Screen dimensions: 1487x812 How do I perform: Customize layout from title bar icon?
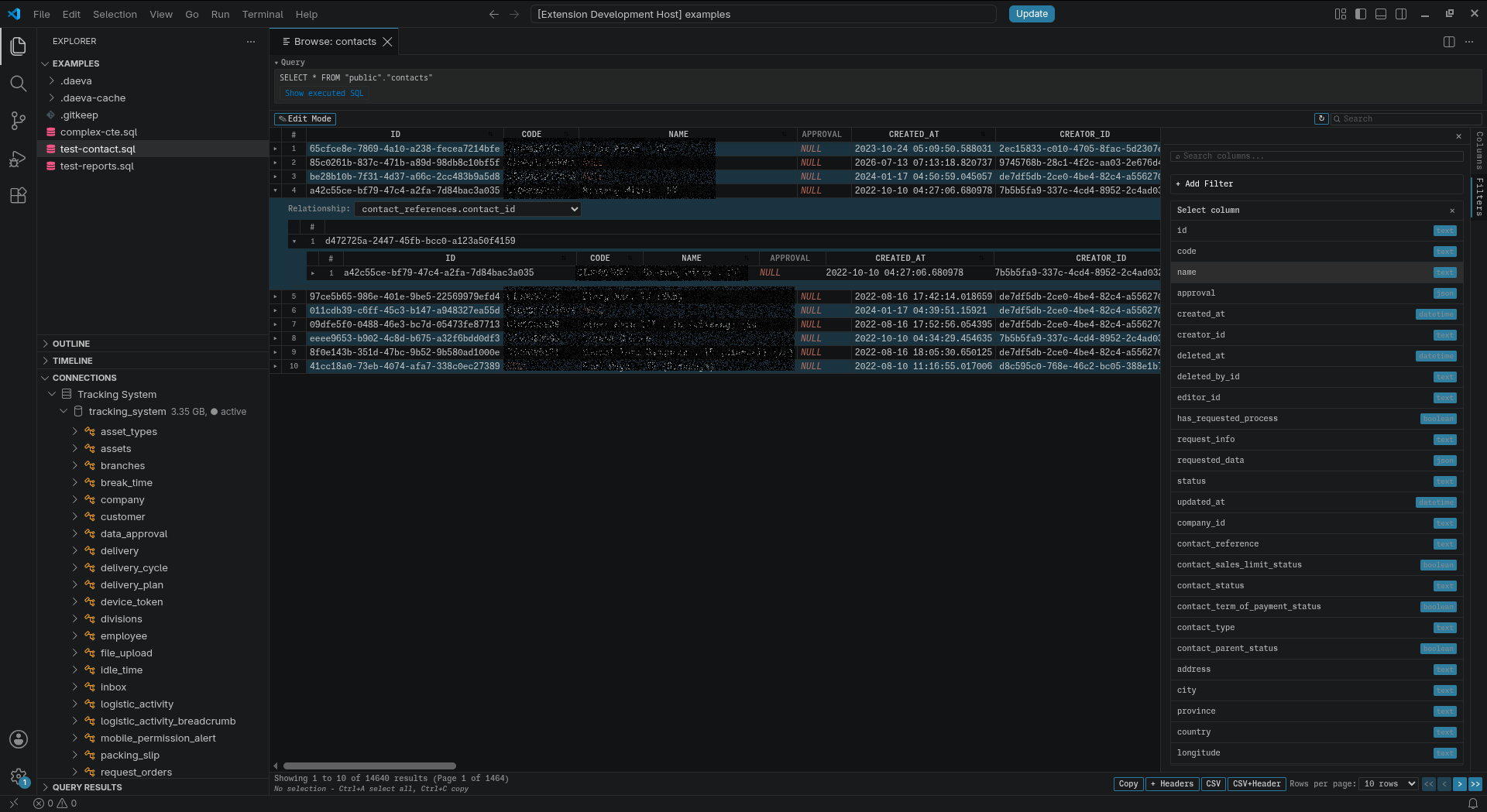pos(1341,14)
